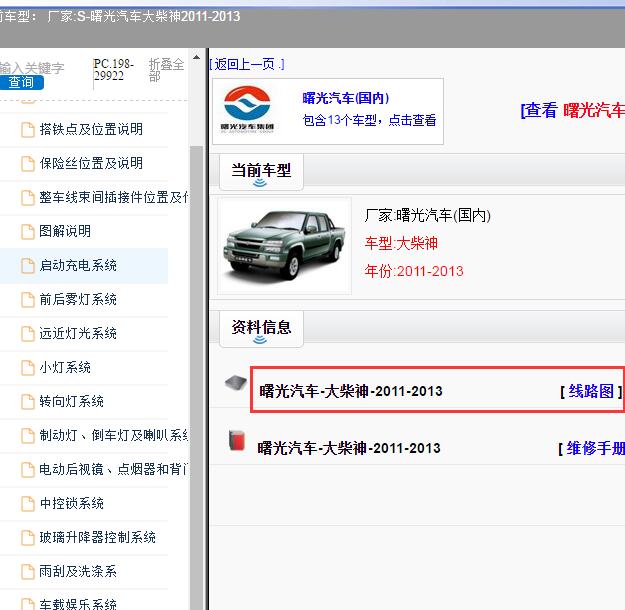The height and width of the screenshot is (610, 625).
Task: Click document icon beside 电动后视镜
Action: click(x=28, y=470)
